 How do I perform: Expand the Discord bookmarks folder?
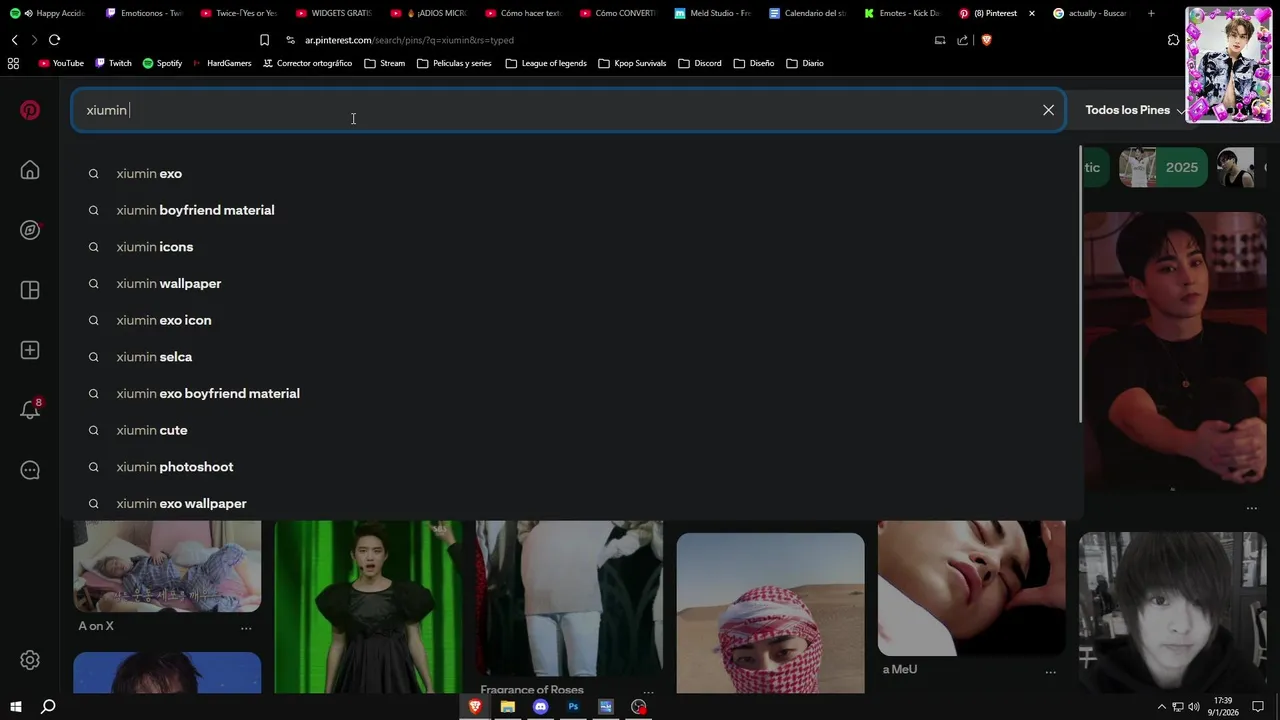pos(700,63)
